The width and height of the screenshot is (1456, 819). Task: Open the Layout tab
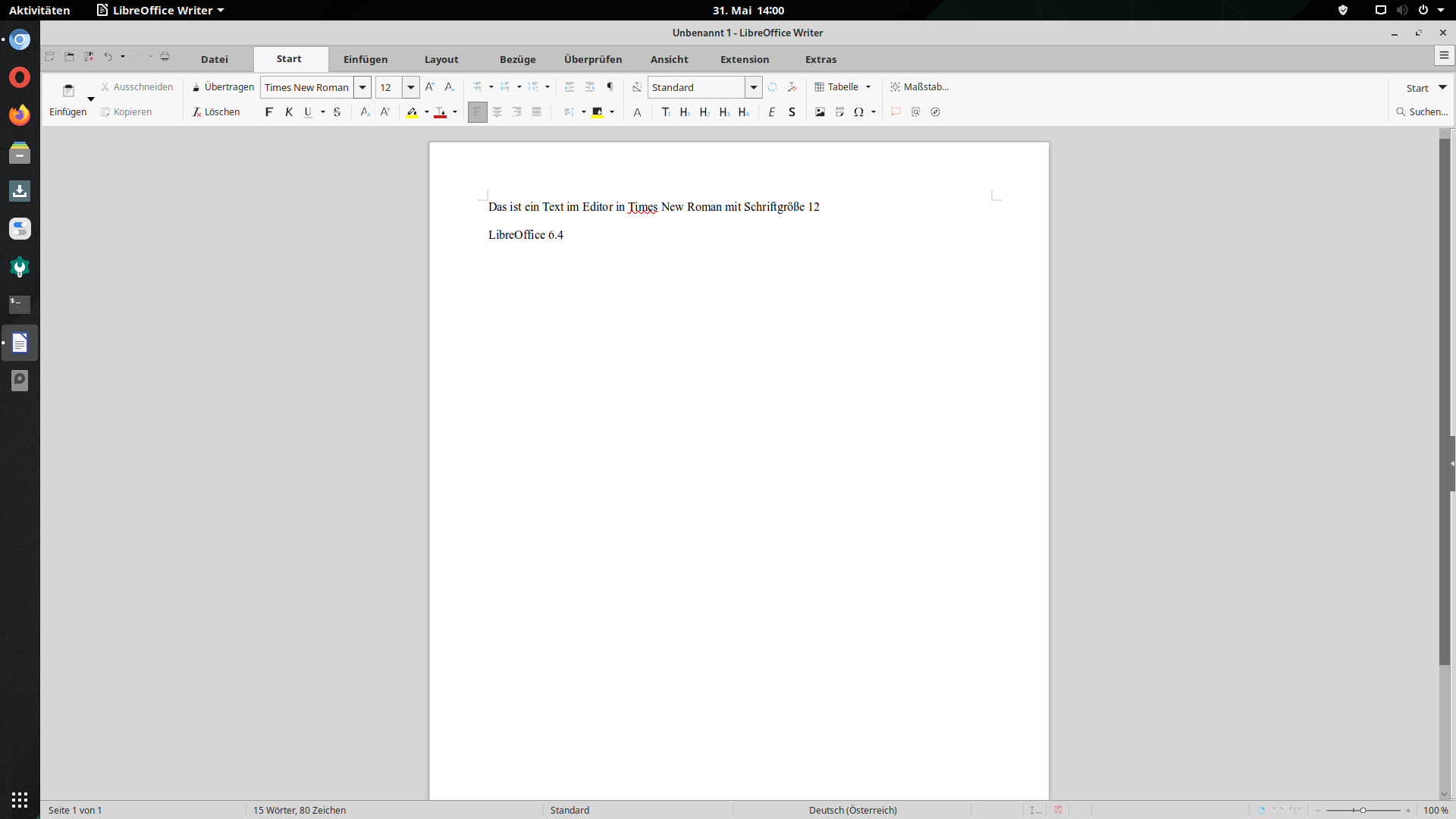[x=441, y=59]
